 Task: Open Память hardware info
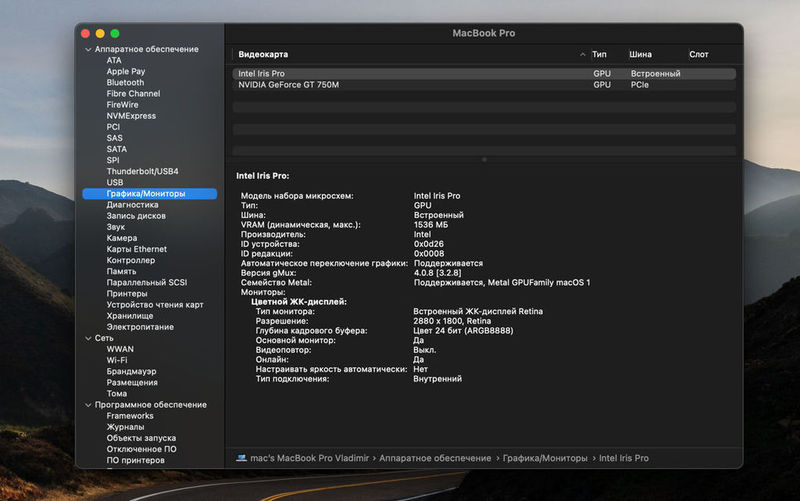coord(121,271)
